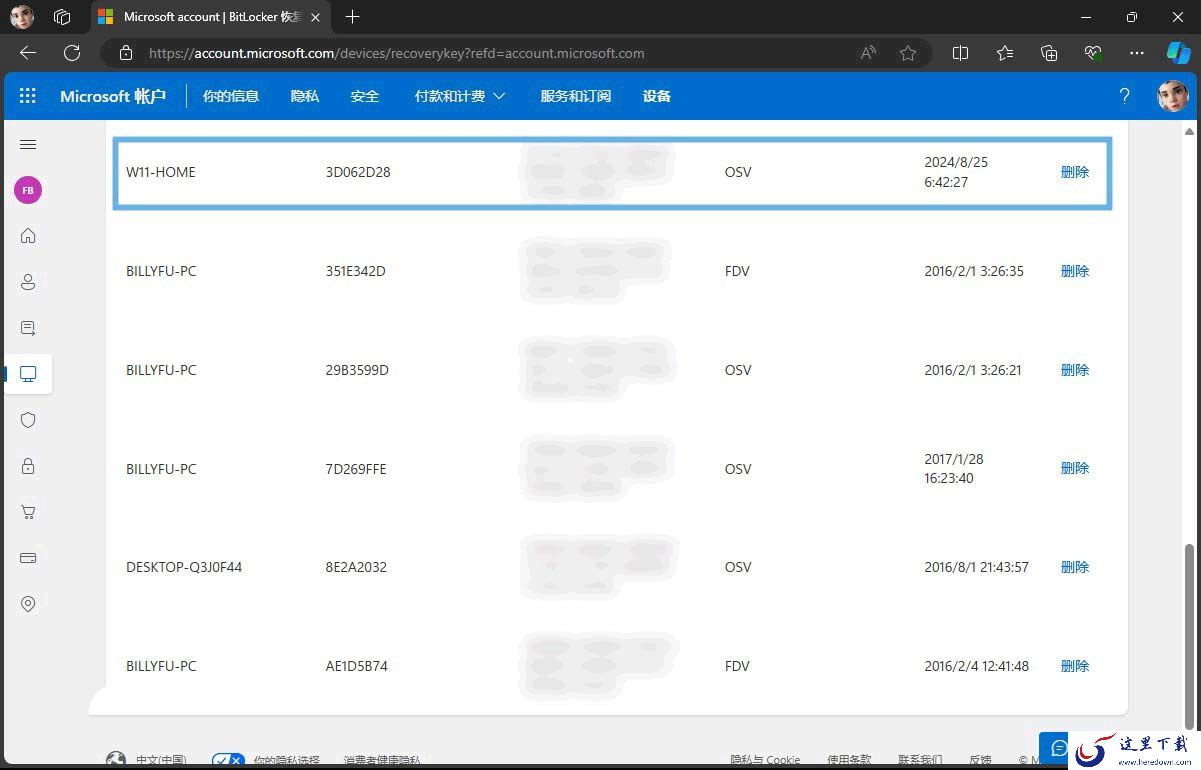This screenshot has height=770, width=1201.
Task: Close the BitLocker tab
Action: [x=316, y=17]
